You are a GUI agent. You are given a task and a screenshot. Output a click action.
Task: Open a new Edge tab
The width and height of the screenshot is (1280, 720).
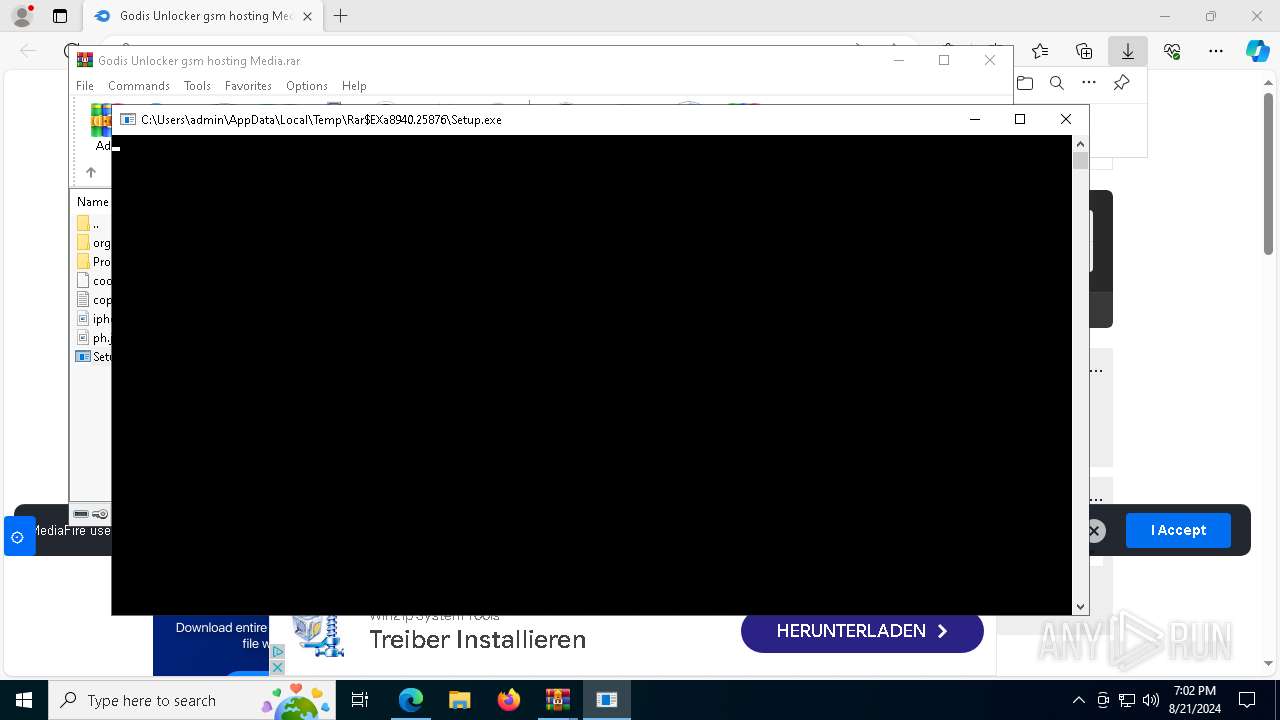[x=341, y=16]
